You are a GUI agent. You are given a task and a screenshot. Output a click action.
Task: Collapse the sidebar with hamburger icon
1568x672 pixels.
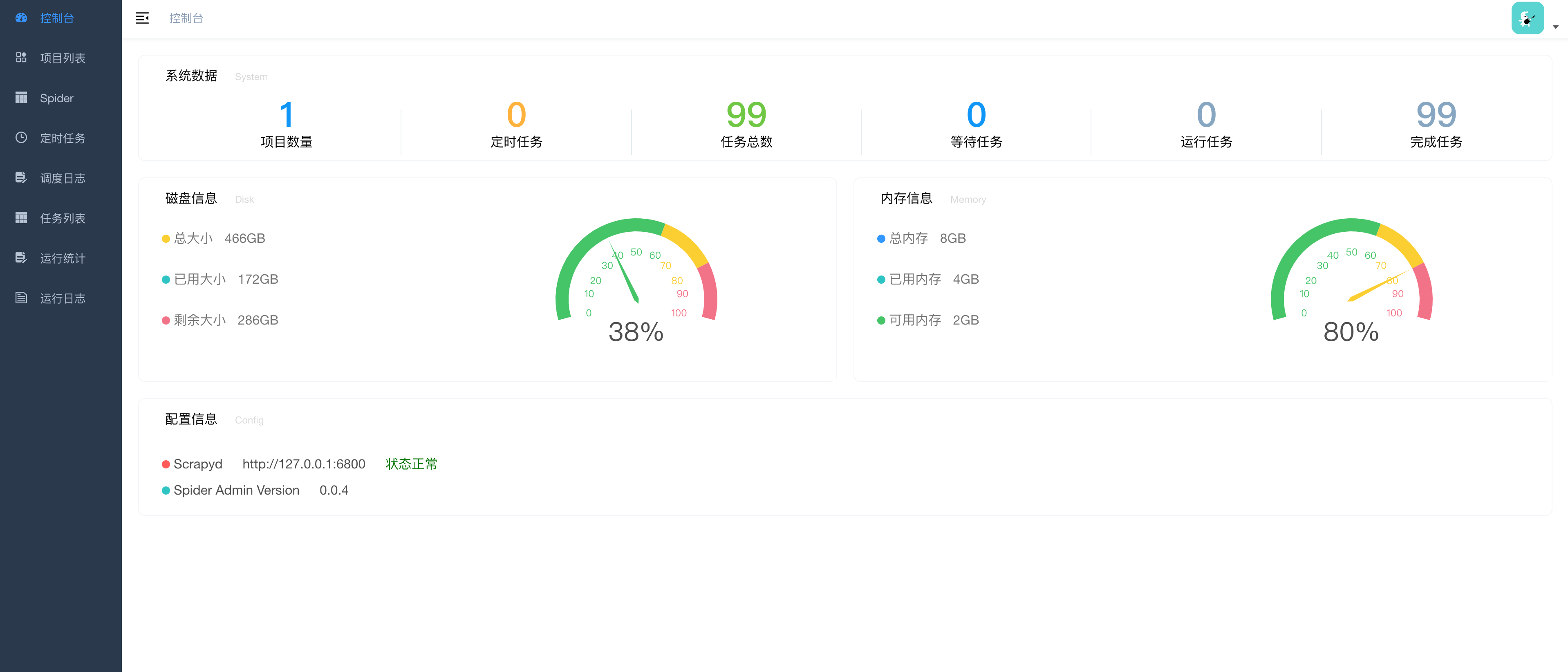pyautogui.click(x=142, y=18)
